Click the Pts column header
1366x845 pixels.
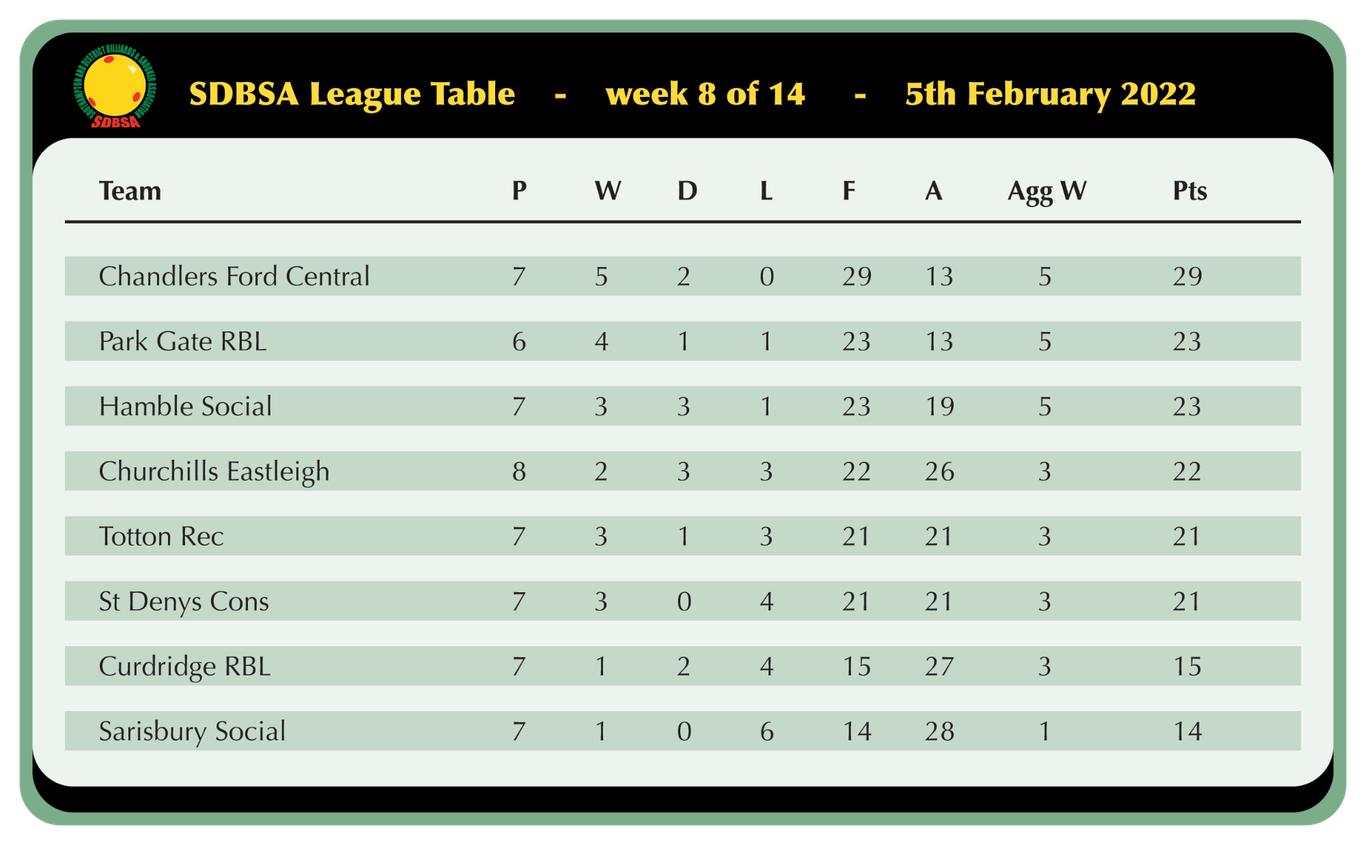[x=1190, y=190]
